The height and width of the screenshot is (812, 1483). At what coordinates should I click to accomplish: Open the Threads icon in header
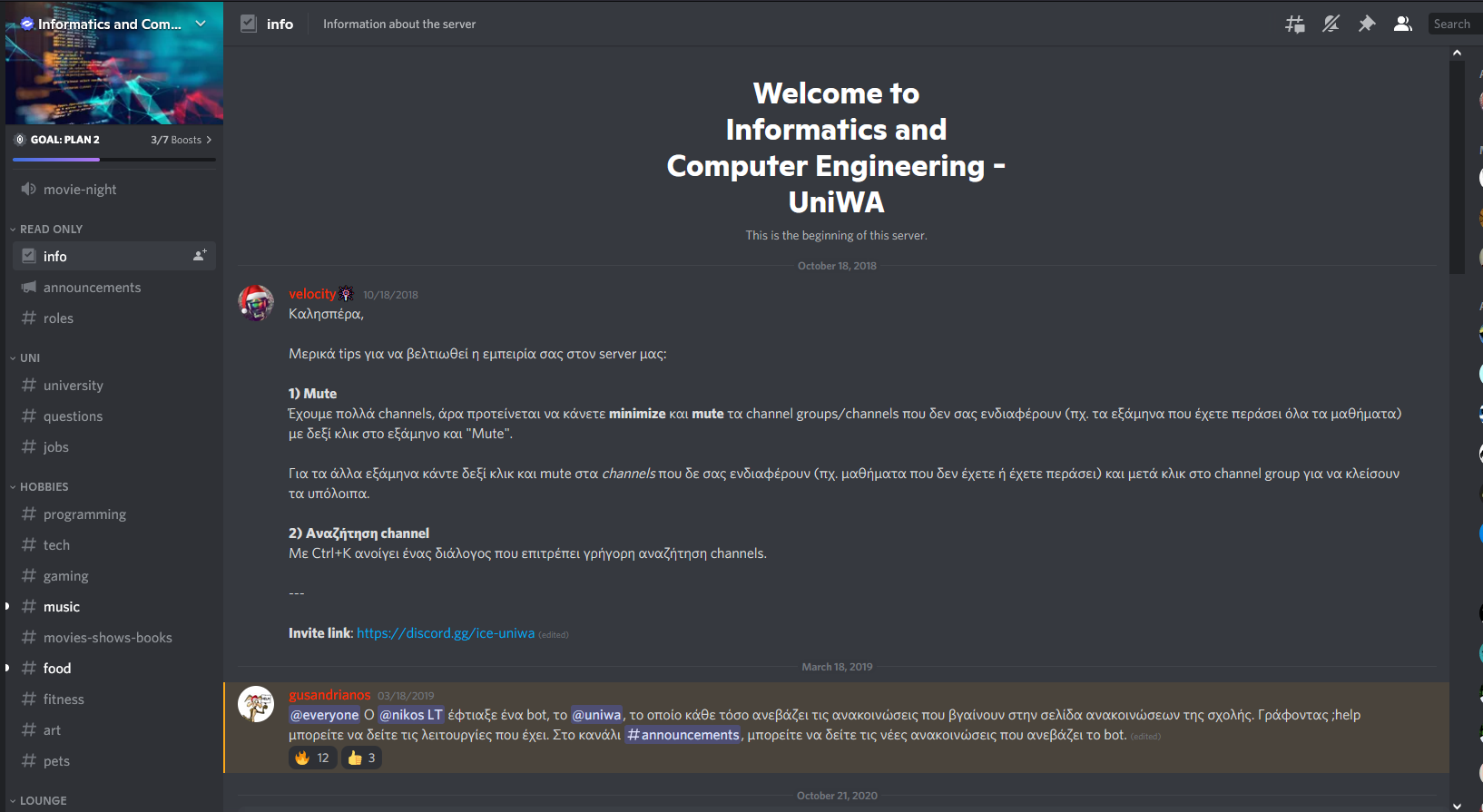(1294, 24)
